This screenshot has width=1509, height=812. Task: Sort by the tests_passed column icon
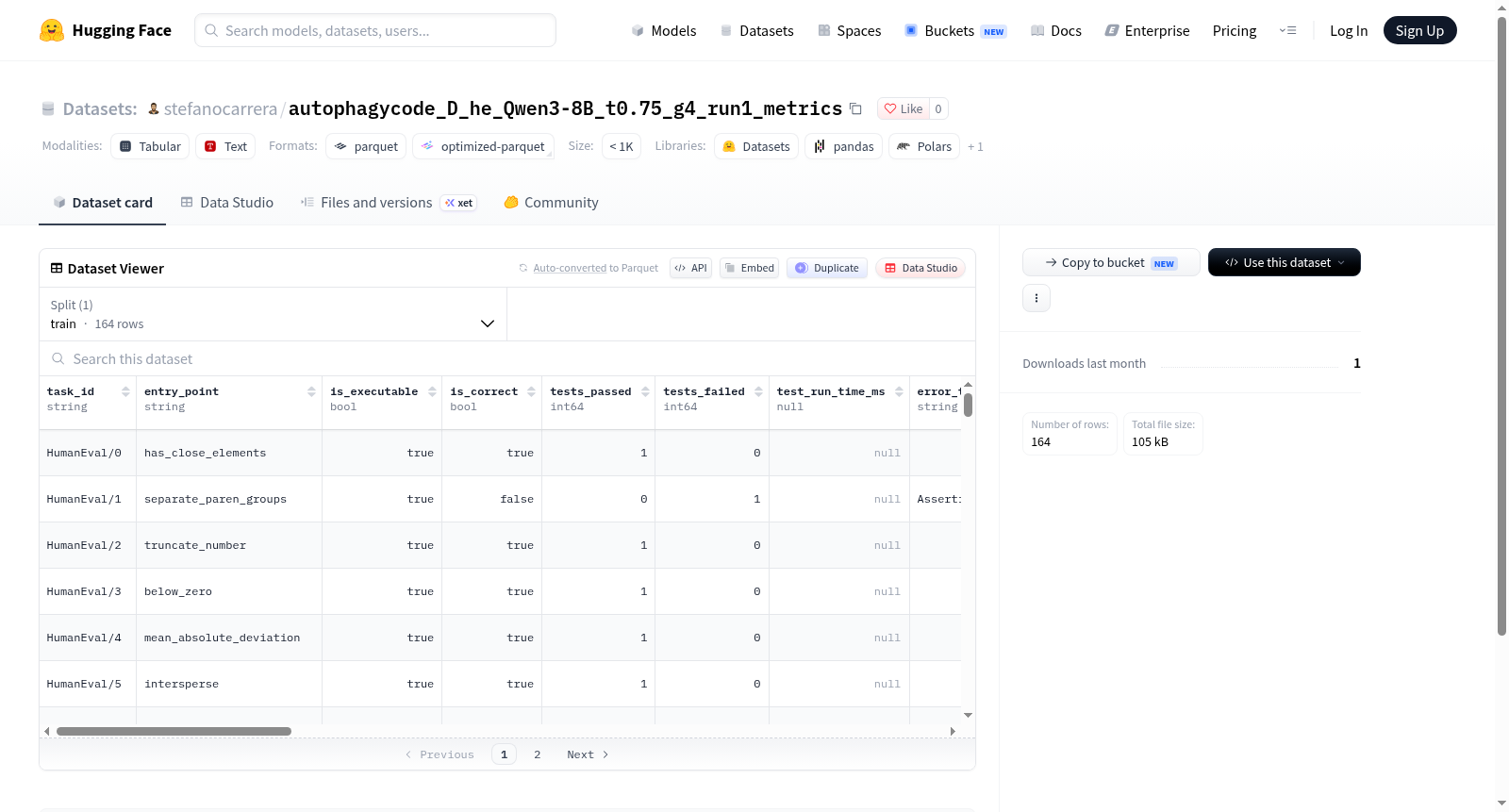645,391
